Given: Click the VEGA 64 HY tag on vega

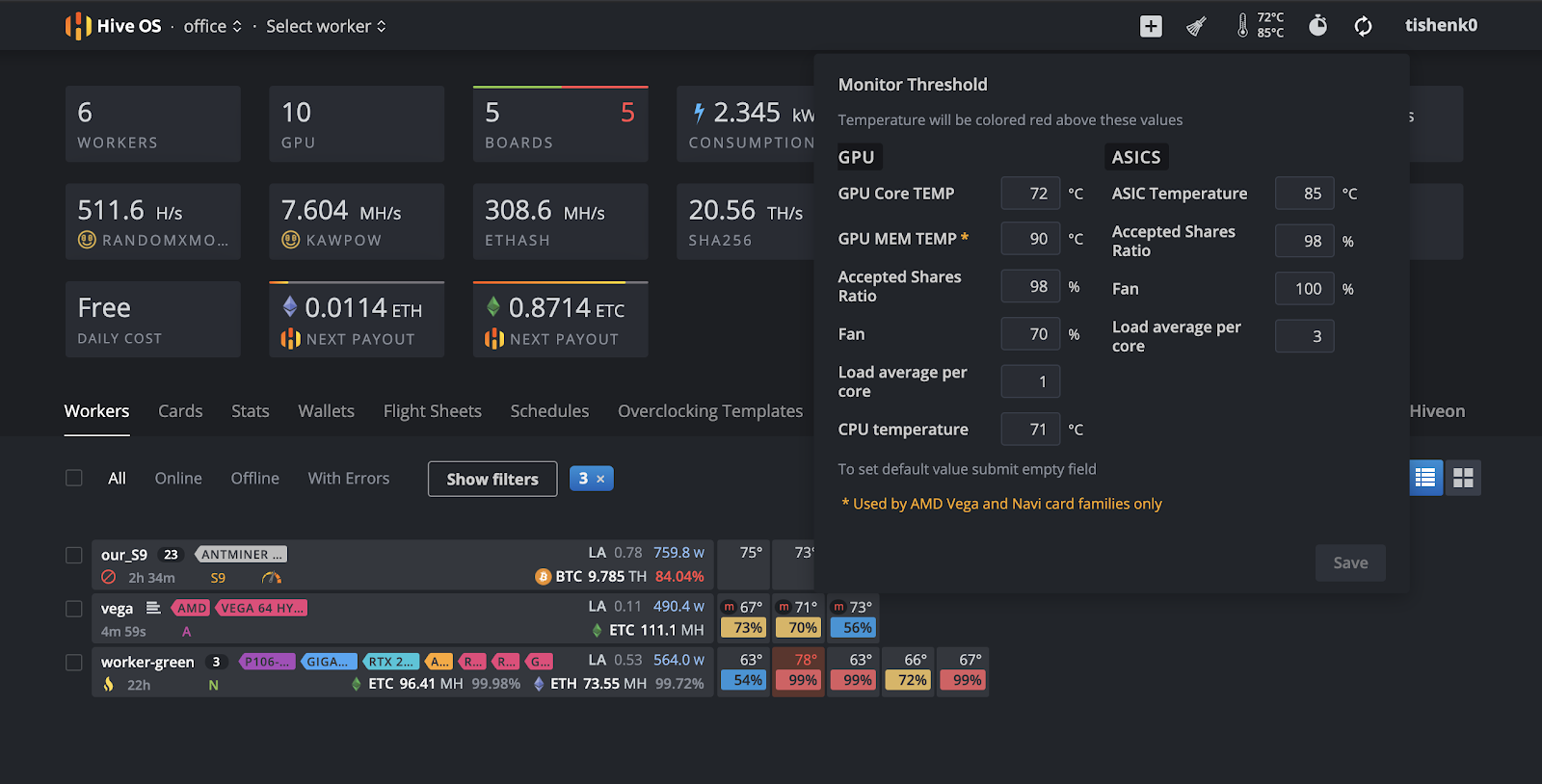Looking at the screenshot, I should click(x=261, y=608).
